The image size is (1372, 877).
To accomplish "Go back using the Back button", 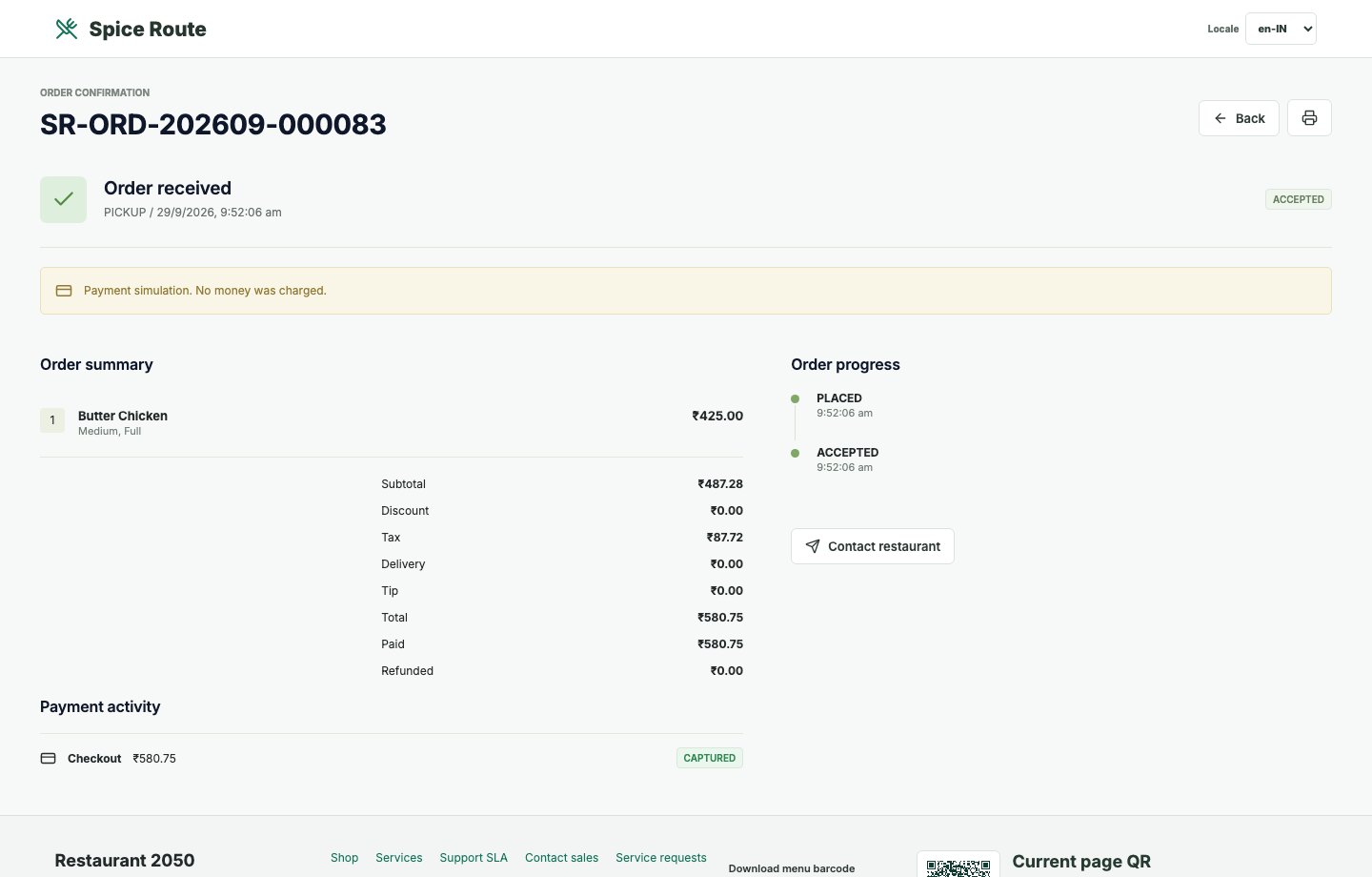I will (1239, 118).
